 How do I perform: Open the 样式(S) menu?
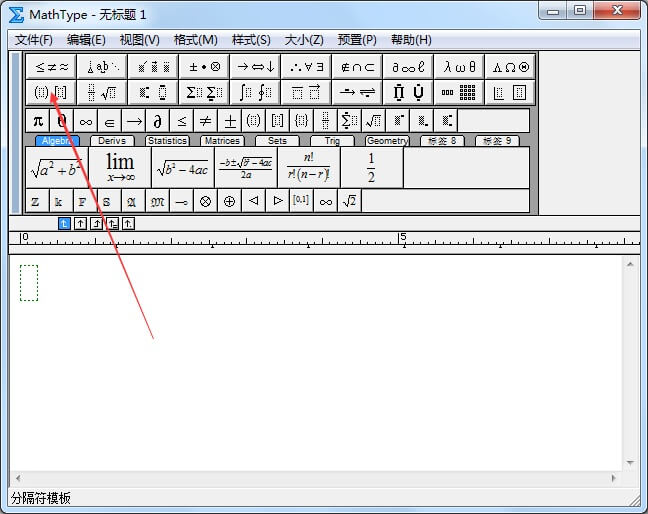pyautogui.click(x=251, y=40)
